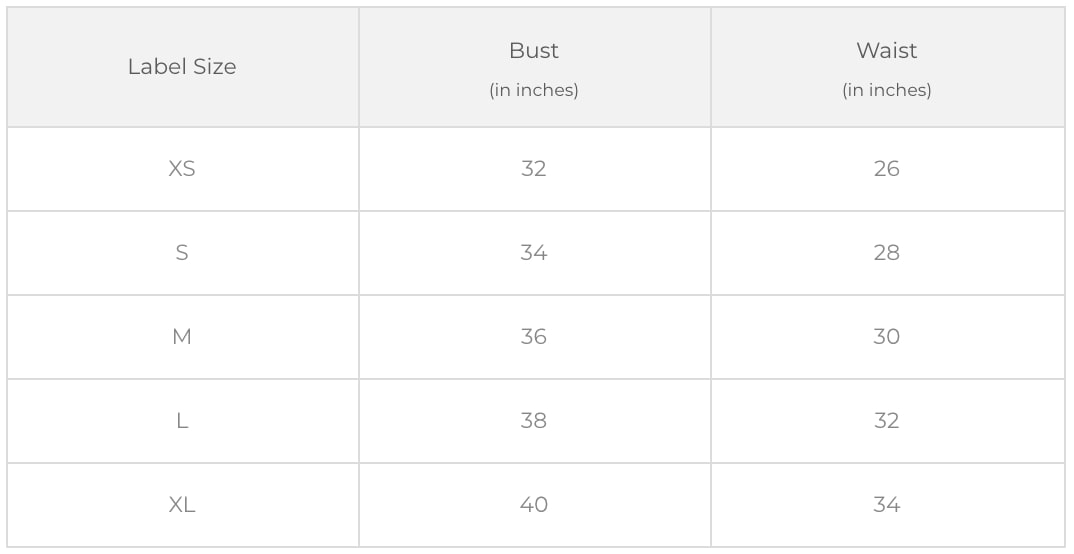Viewport: 1074px width, 554px height.
Task: Select the S size label cell
Action: [182, 253]
